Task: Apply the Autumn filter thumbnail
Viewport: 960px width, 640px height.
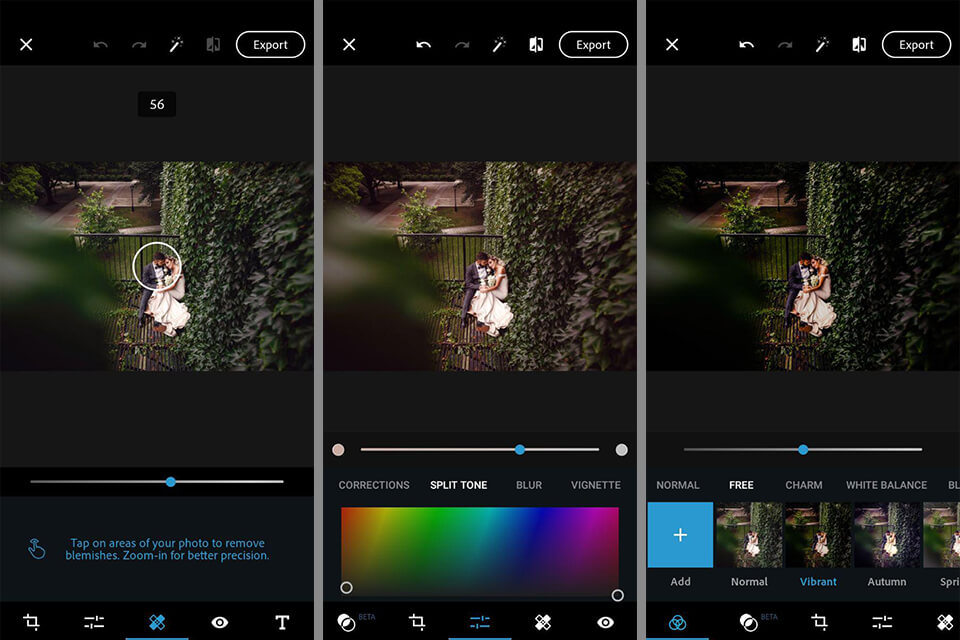Action: click(886, 536)
